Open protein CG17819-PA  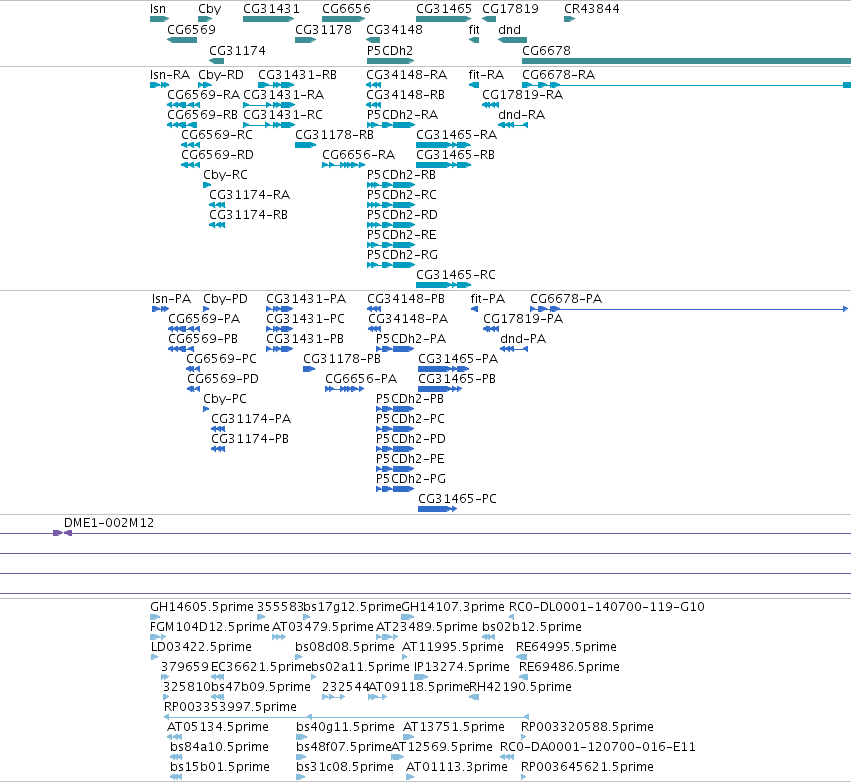[x=491, y=329]
